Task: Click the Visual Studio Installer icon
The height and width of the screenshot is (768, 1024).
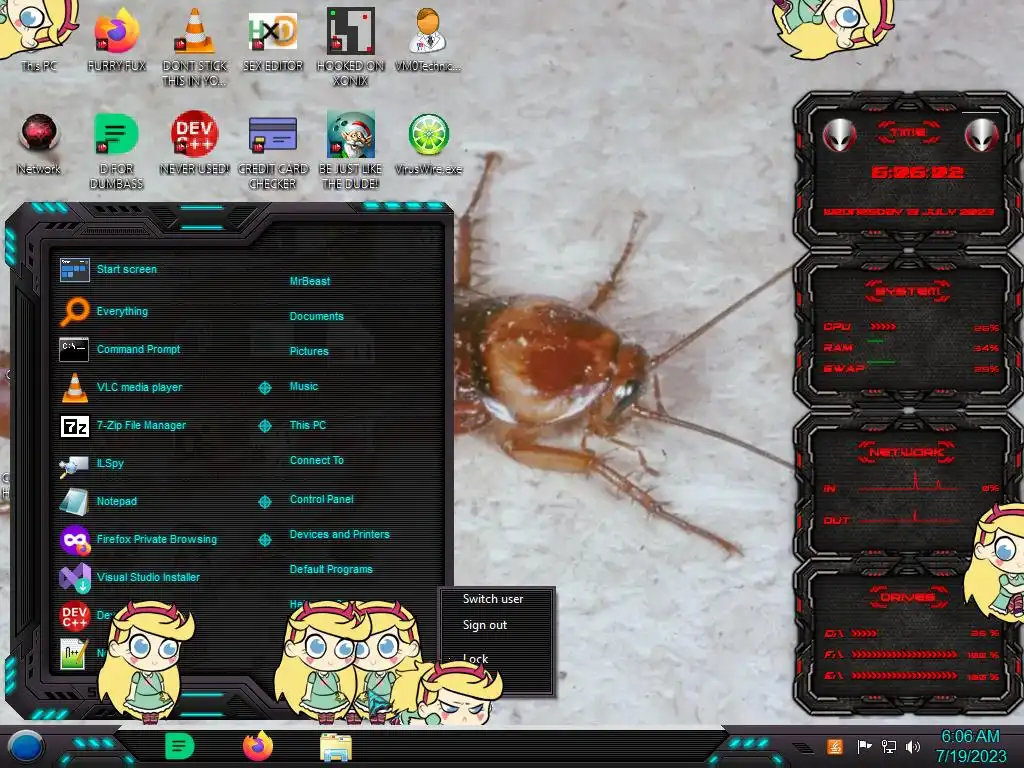Action: pyautogui.click(x=75, y=578)
